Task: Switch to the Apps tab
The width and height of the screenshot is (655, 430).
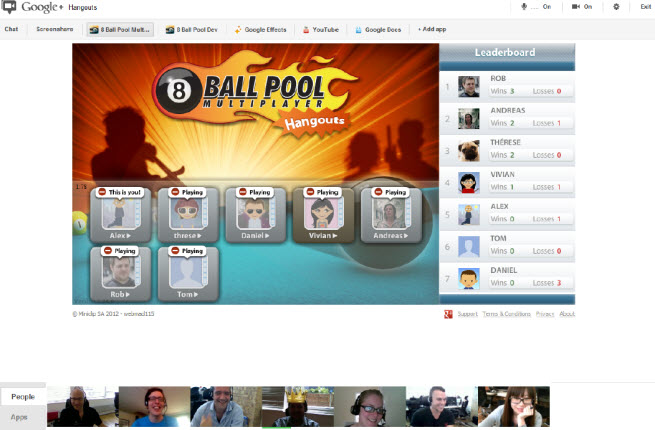Action: tap(19, 417)
